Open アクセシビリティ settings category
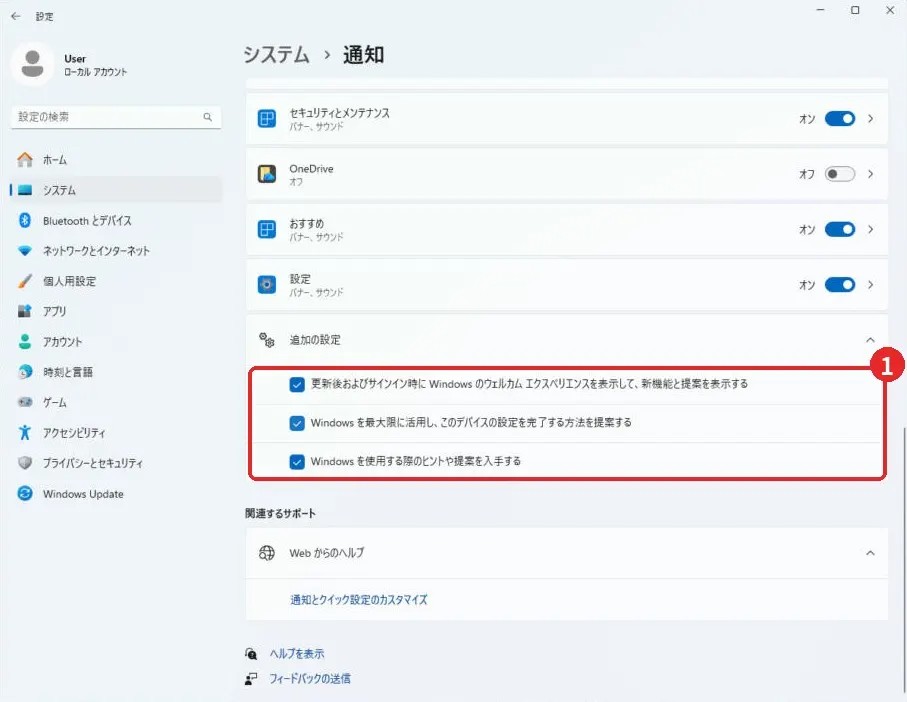 (116, 432)
